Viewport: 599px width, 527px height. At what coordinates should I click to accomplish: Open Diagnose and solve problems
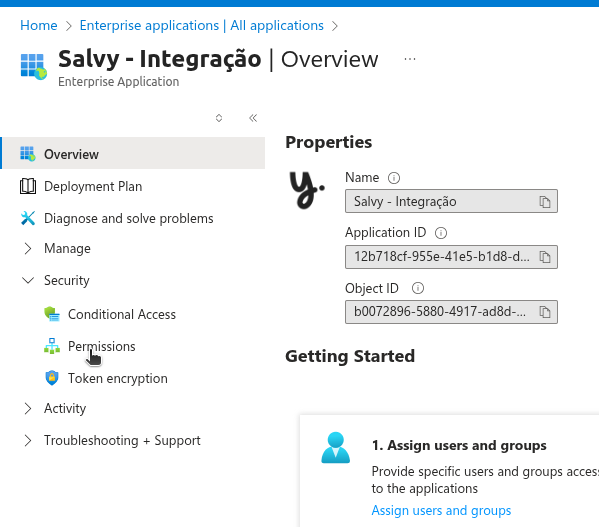coord(128,218)
